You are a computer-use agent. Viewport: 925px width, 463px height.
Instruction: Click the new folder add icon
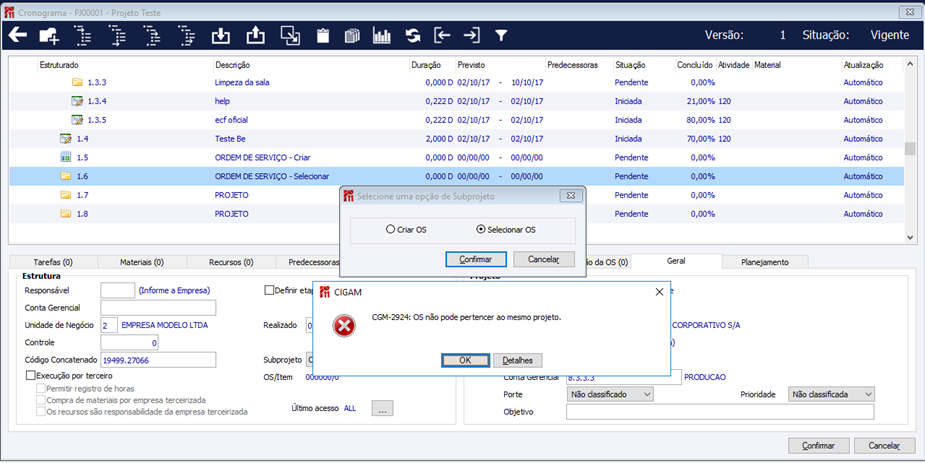pyautogui.click(x=49, y=35)
